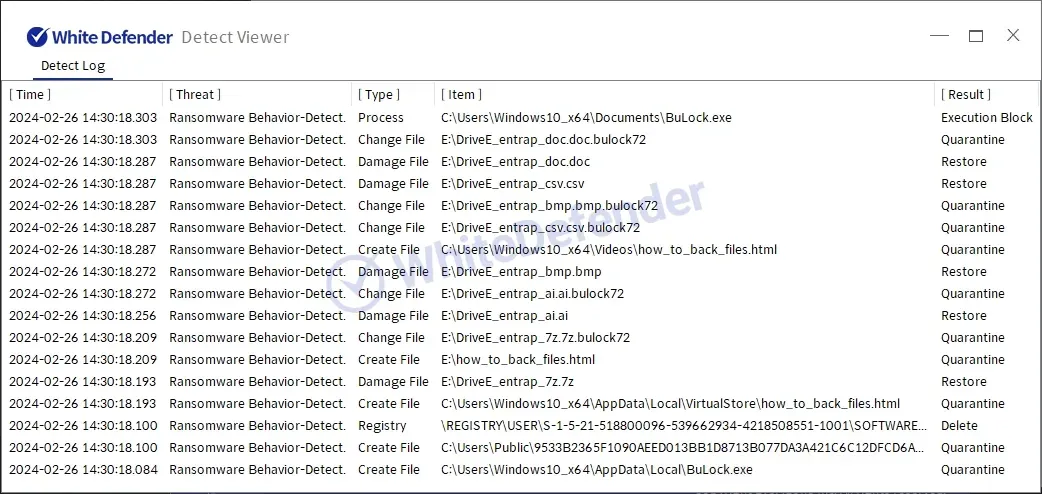Click Quarantine result for AppData\Local\BuLock.exe
1042x494 pixels.
tap(973, 469)
